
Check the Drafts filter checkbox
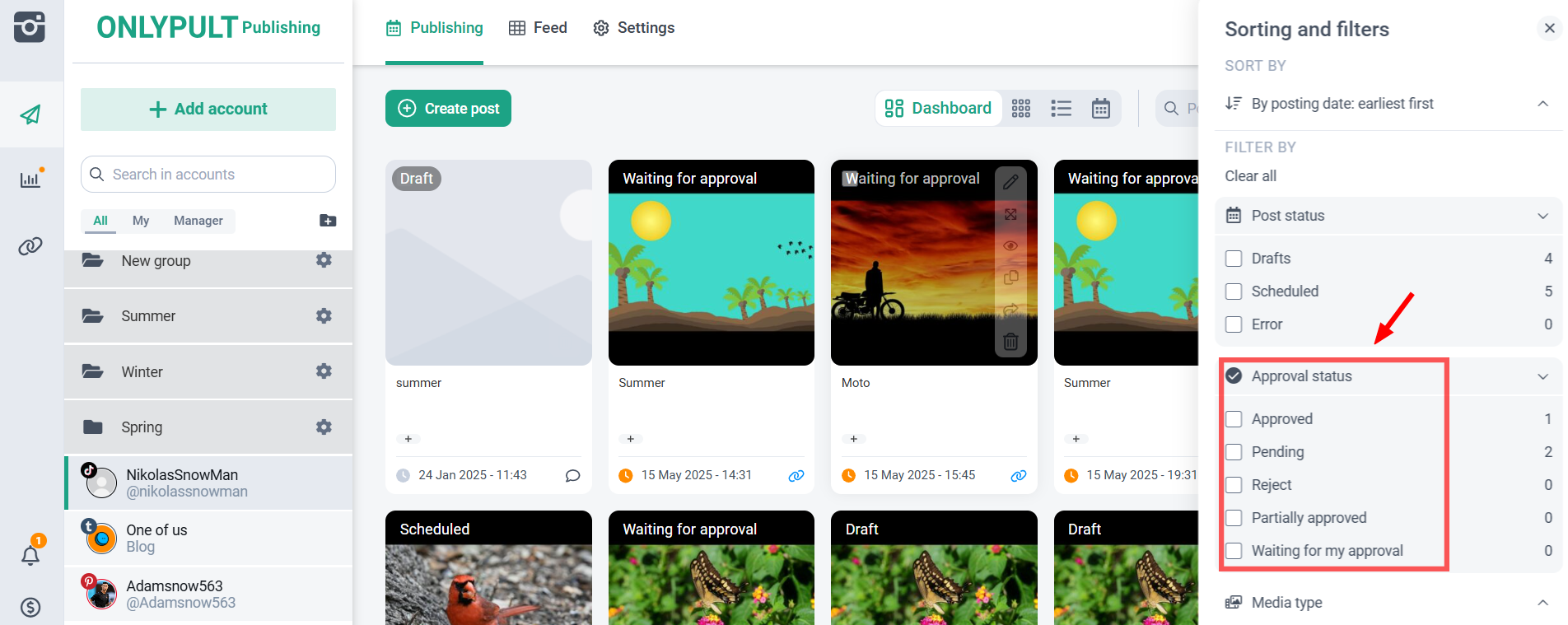point(1234,259)
